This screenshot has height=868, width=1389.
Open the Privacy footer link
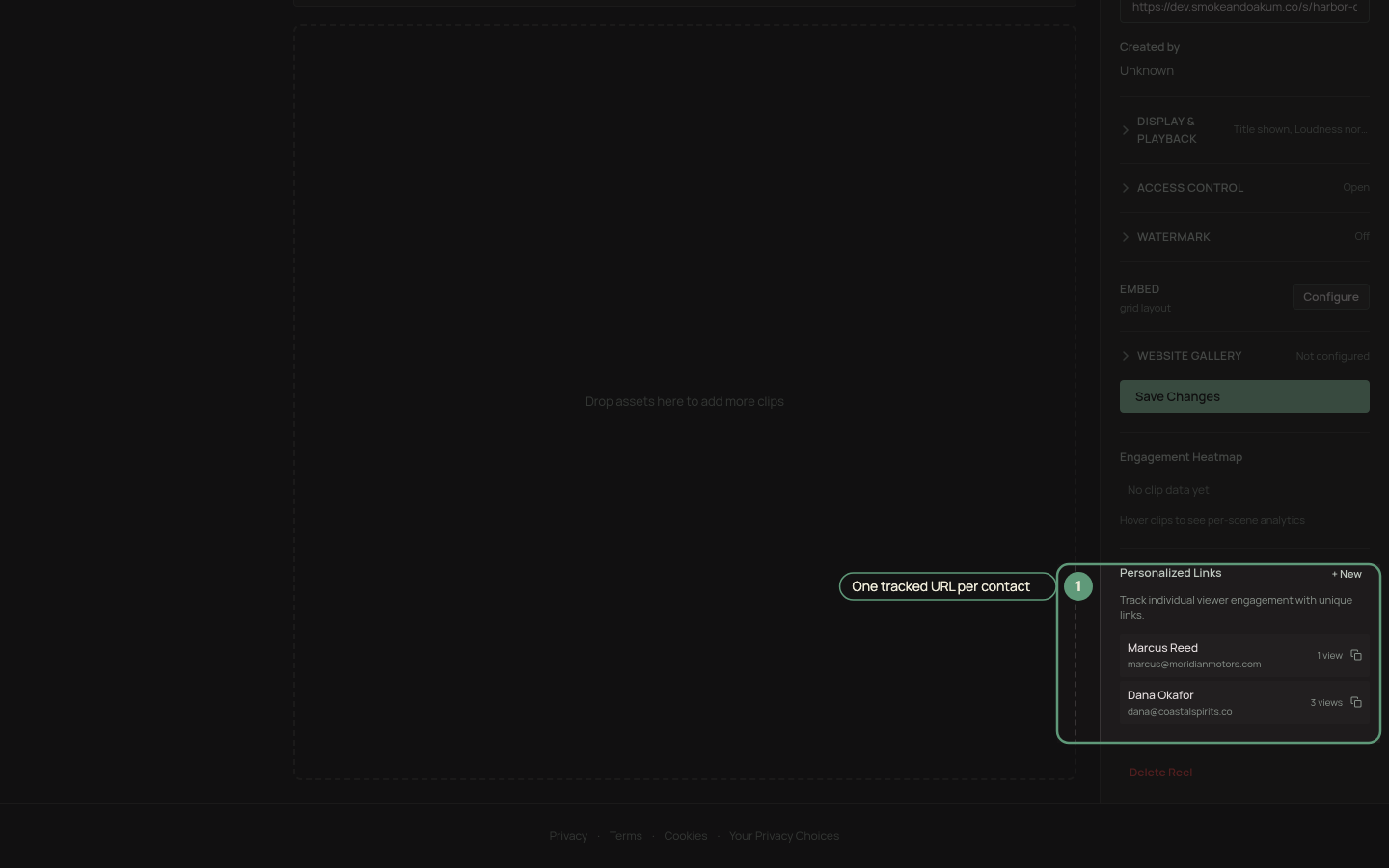tap(568, 836)
